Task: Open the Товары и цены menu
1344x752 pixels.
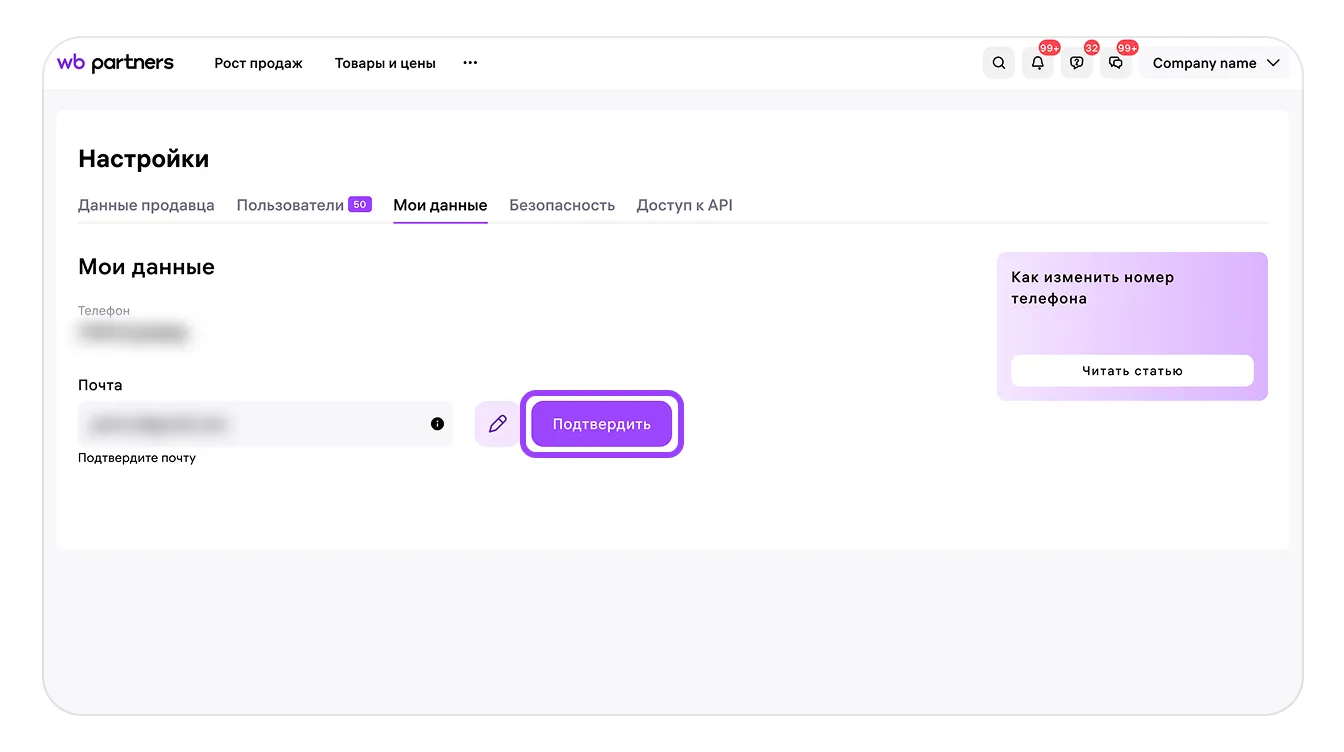Action: (385, 63)
